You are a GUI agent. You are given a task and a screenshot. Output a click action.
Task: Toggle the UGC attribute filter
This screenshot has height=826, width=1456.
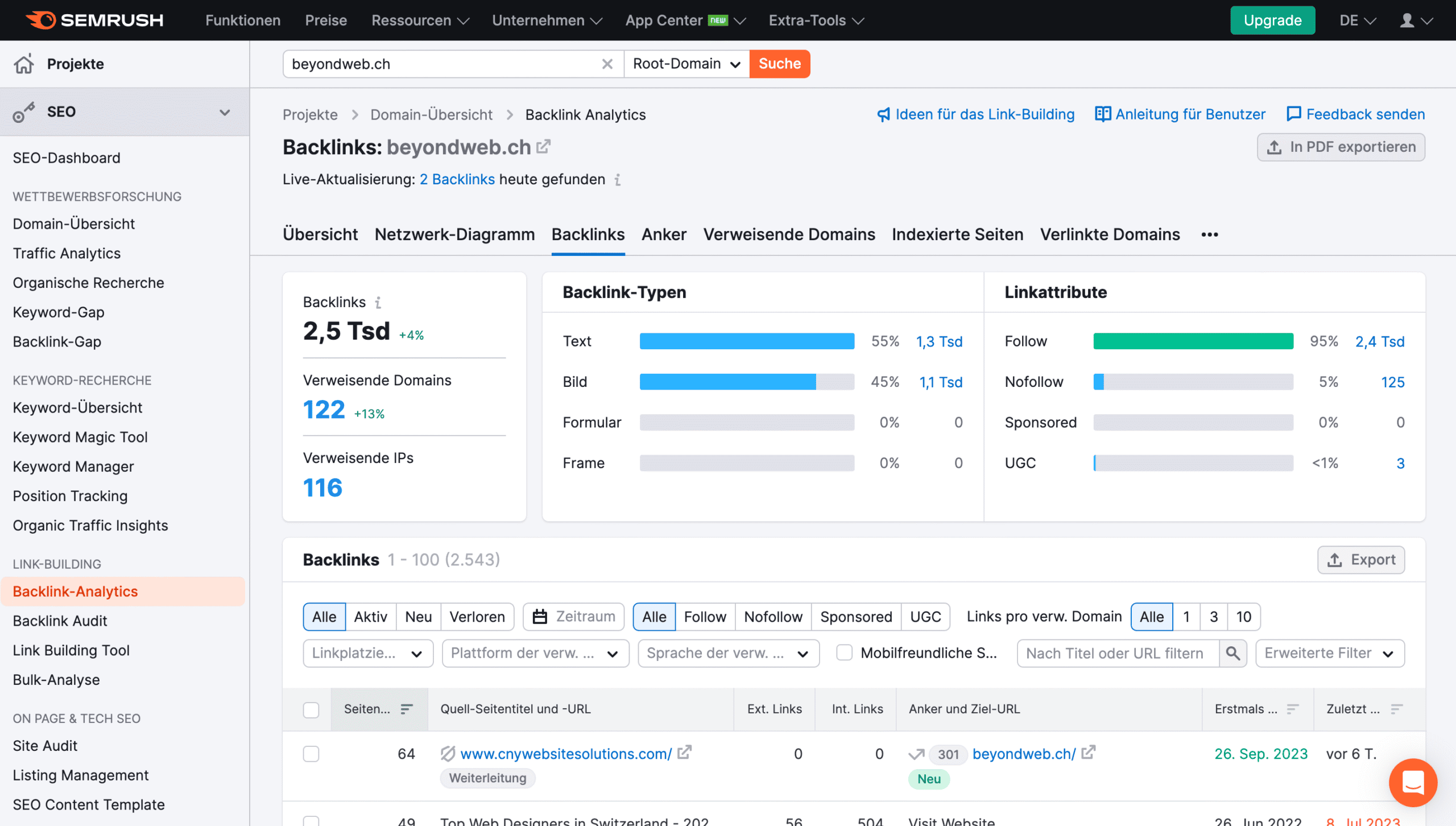(x=925, y=617)
